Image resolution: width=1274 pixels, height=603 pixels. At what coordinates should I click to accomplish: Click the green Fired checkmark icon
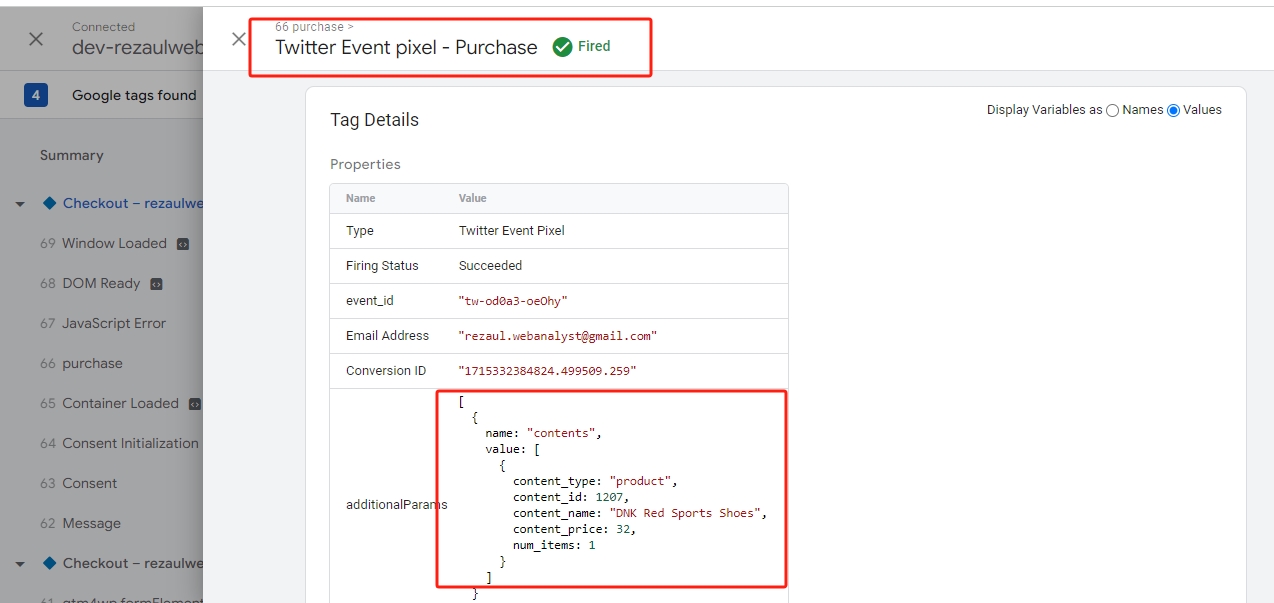(563, 47)
